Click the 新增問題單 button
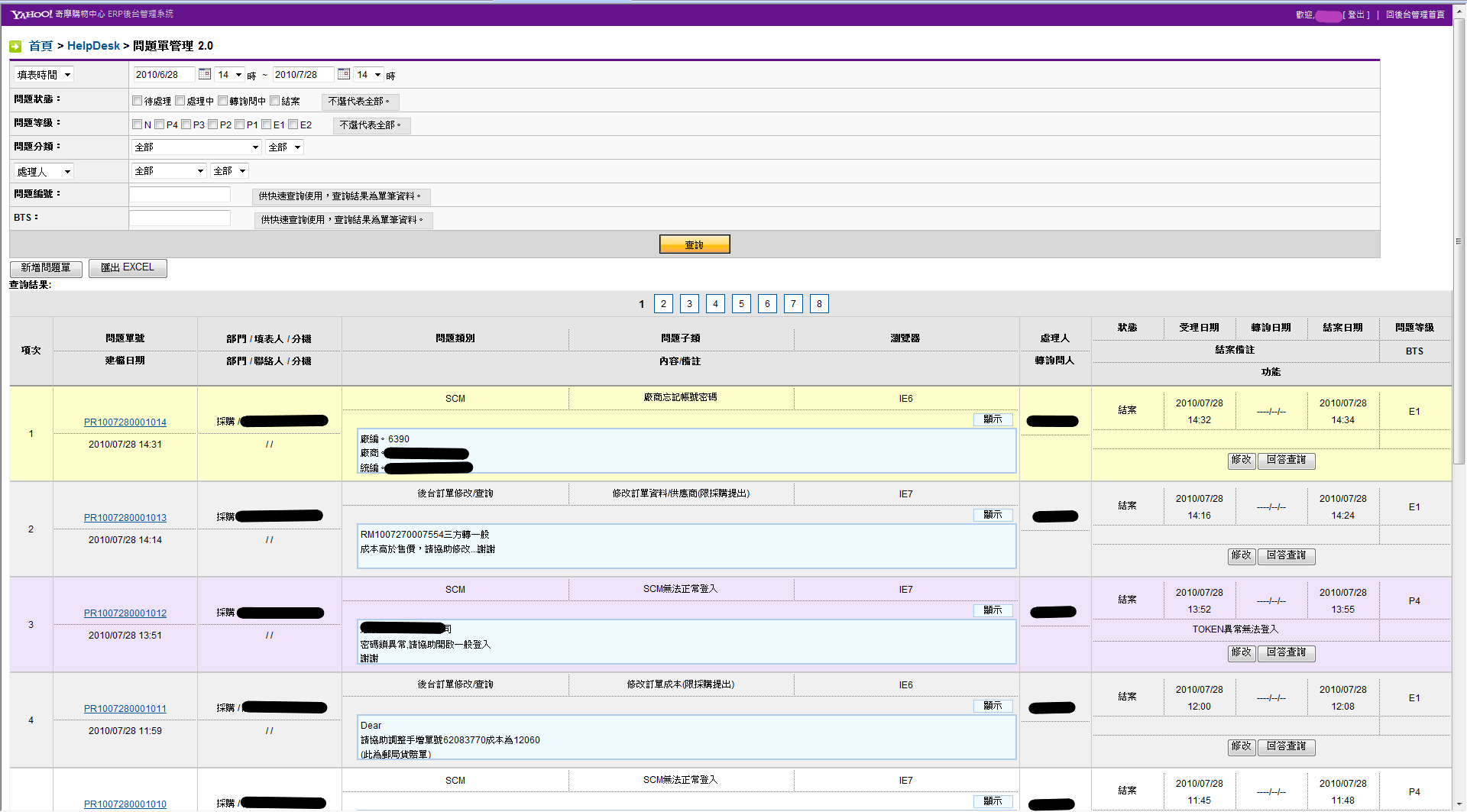 46,268
